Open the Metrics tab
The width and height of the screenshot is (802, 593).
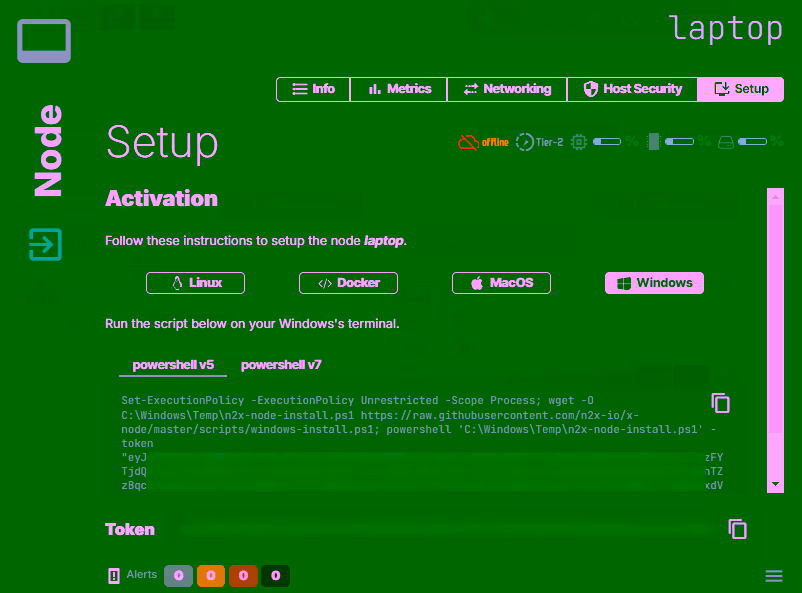(398, 89)
